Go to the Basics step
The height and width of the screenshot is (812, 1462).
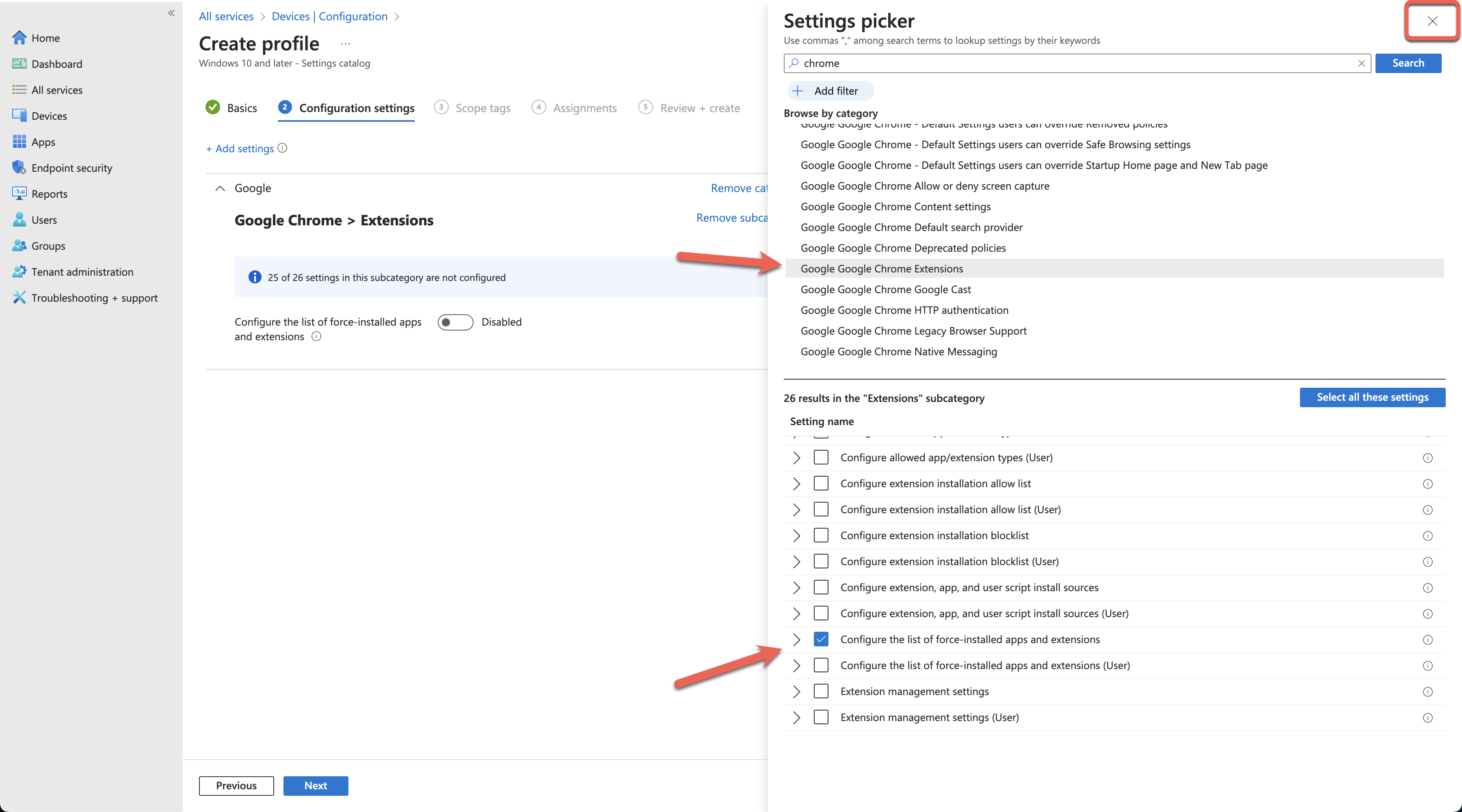coord(231,108)
